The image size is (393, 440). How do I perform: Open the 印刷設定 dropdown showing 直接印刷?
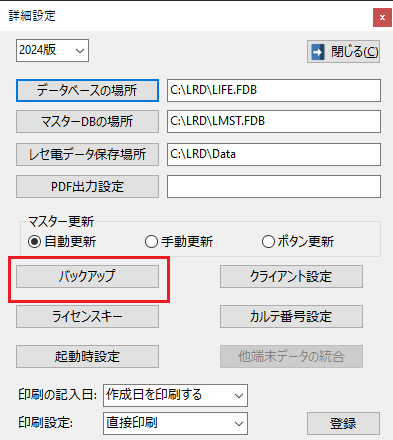click(x=175, y=423)
